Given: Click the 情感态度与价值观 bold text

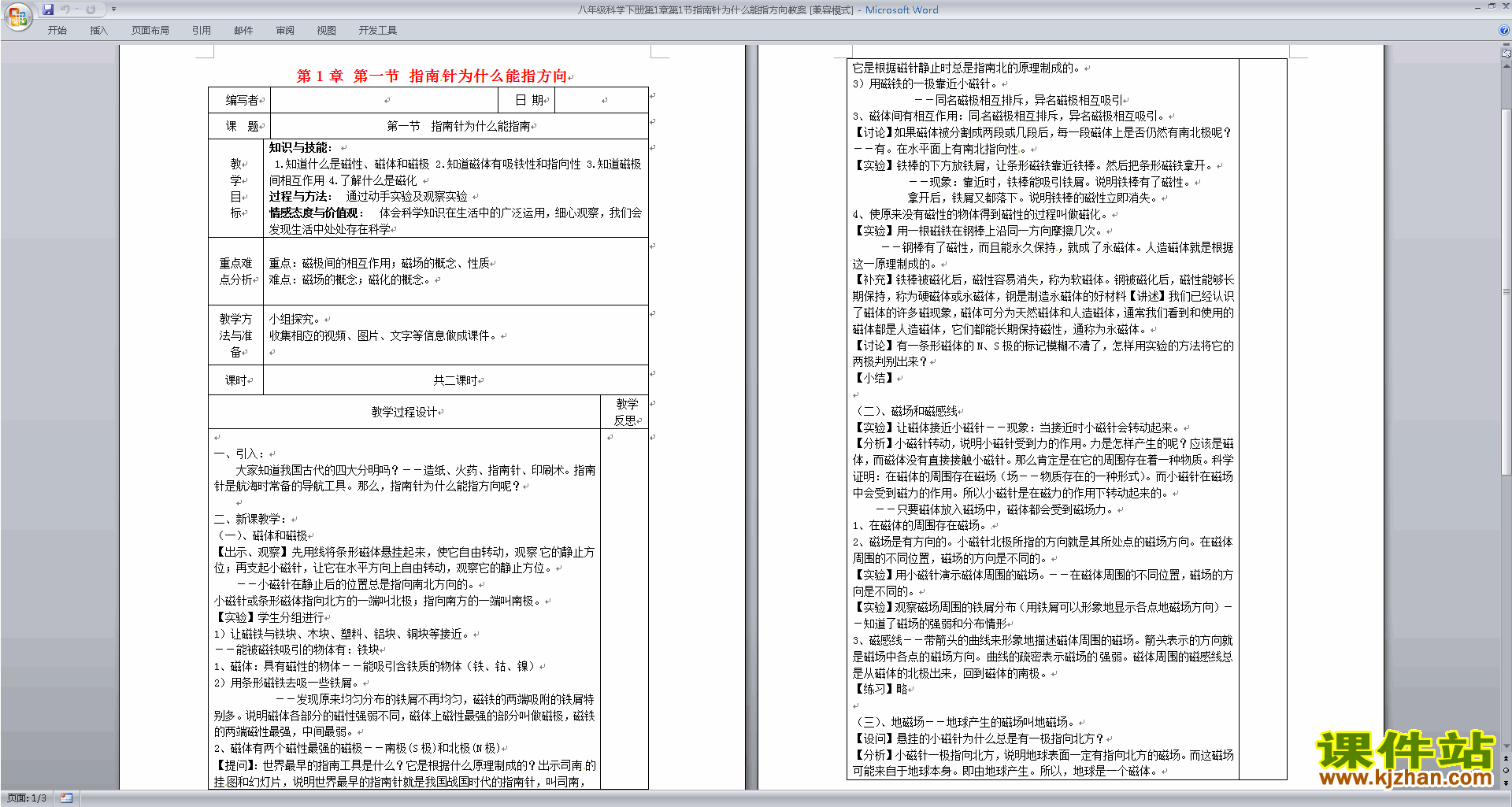Looking at the screenshot, I should [x=315, y=213].
